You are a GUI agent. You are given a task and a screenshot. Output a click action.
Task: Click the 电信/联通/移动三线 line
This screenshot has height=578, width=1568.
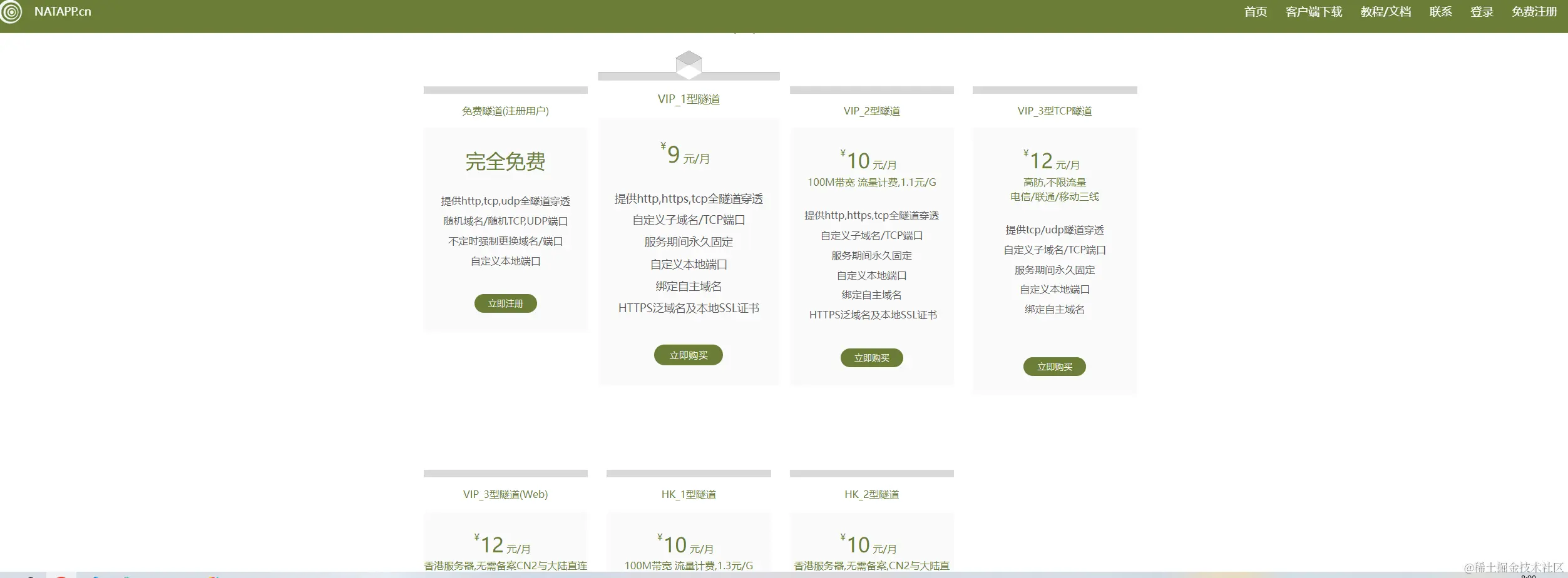click(1055, 196)
